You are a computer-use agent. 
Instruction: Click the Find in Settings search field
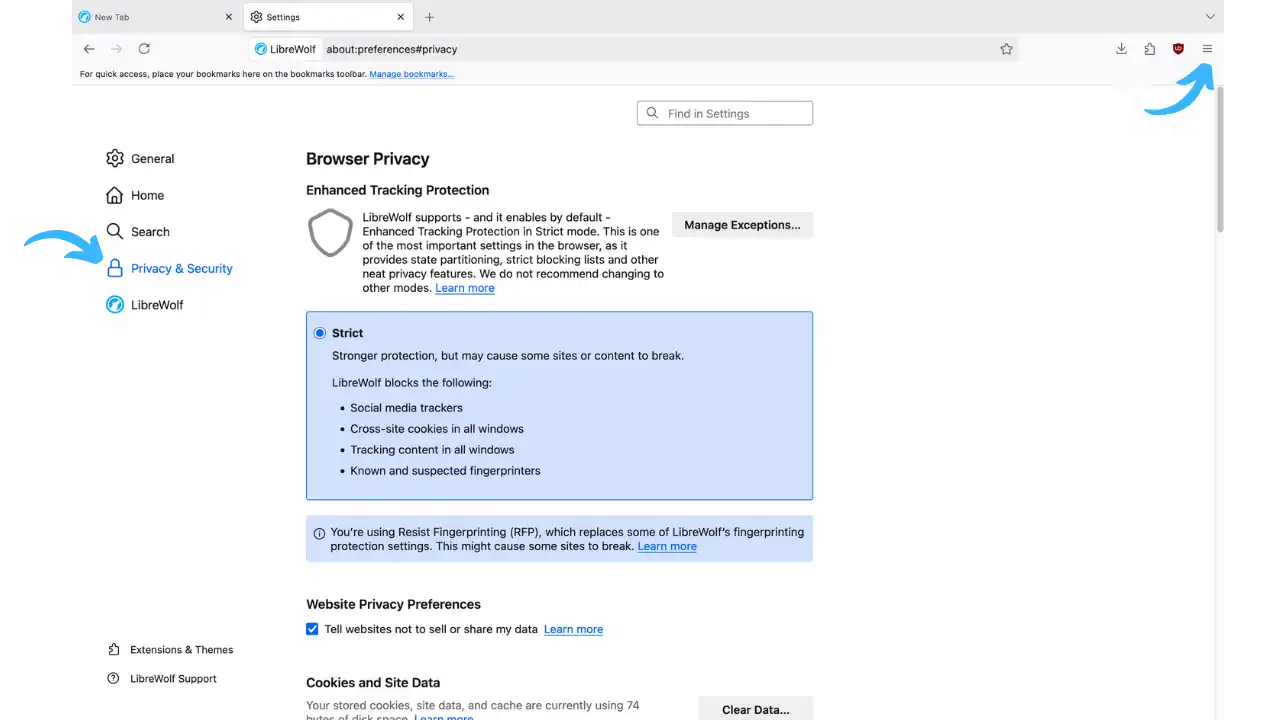click(x=725, y=113)
